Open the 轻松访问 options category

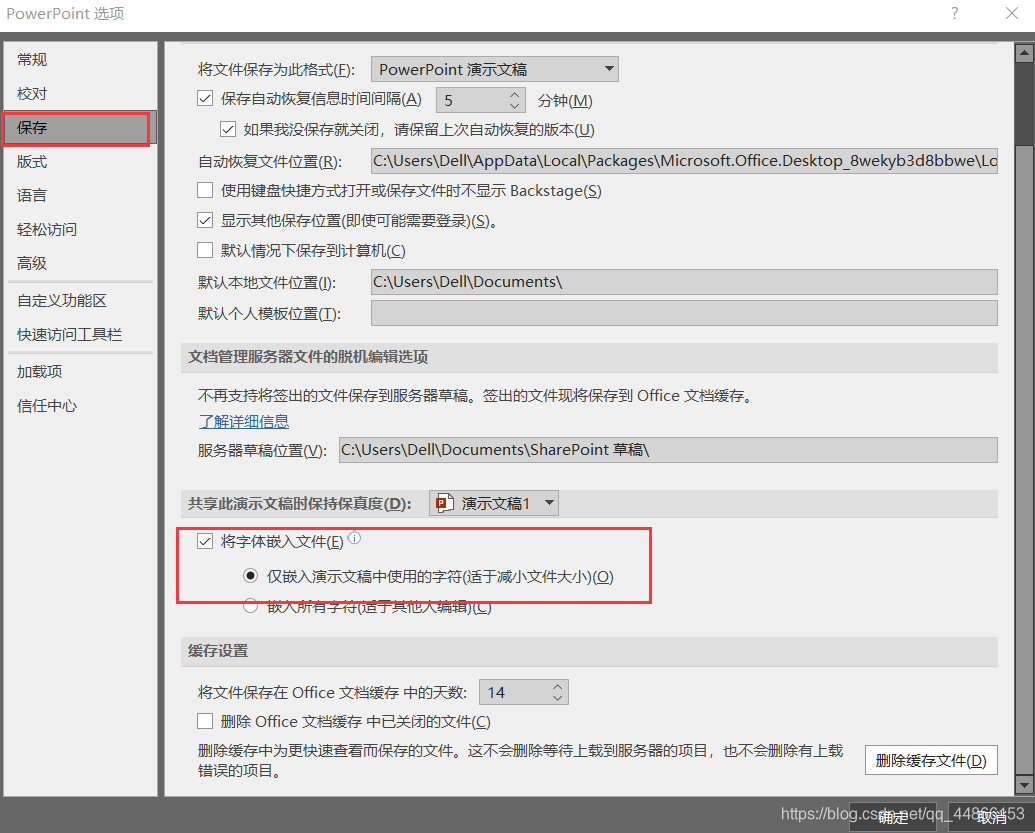pos(79,230)
